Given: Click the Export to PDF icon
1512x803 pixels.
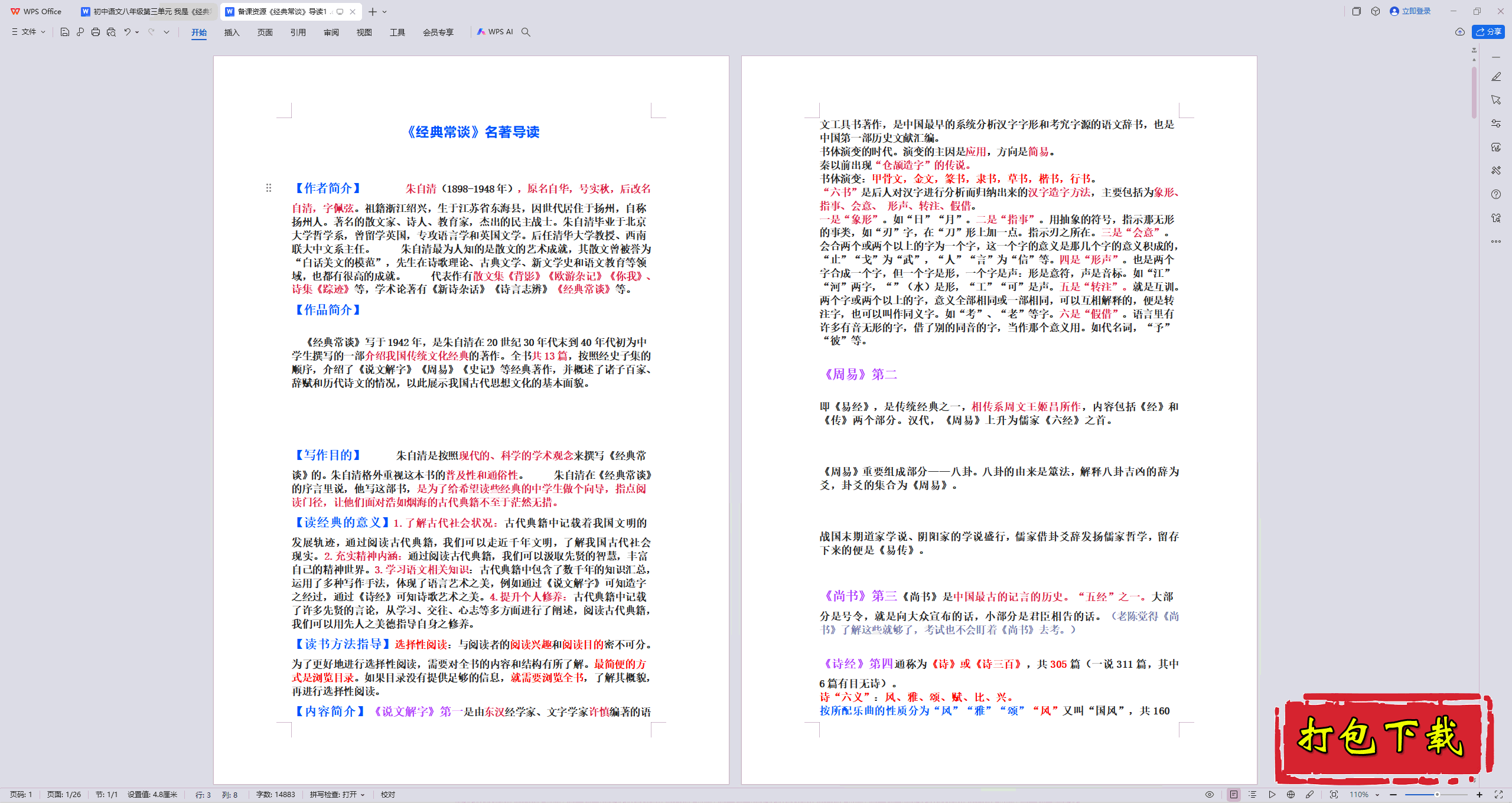Looking at the screenshot, I should tap(80, 32).
